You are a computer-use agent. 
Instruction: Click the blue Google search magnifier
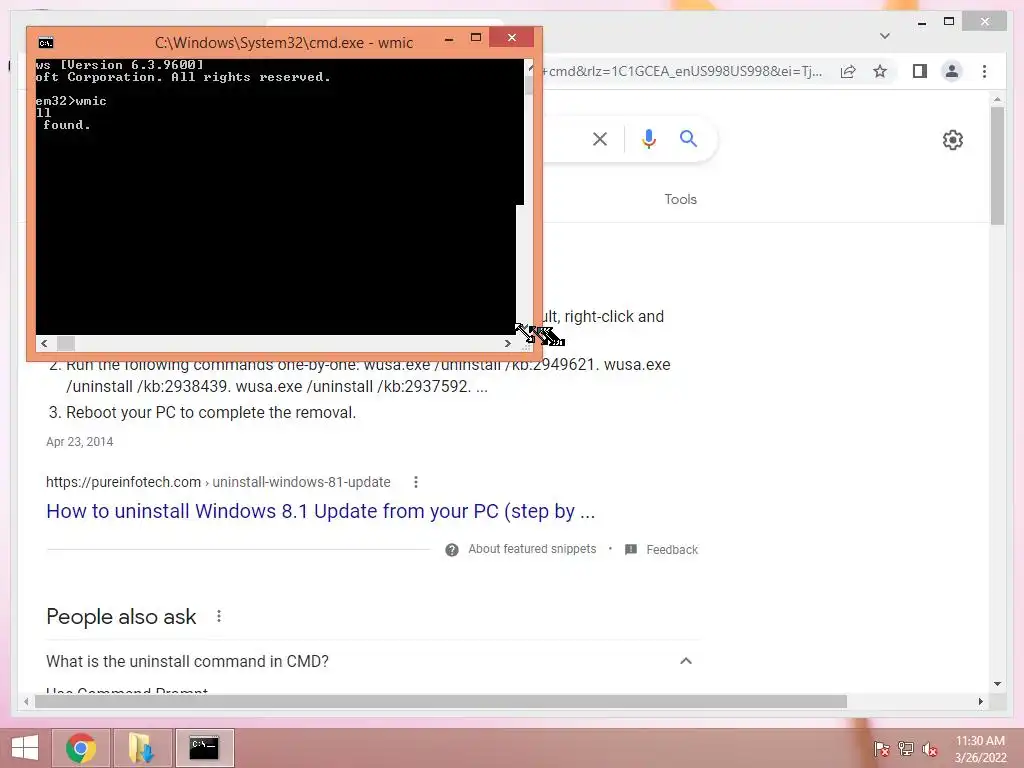tap(688, 138)
